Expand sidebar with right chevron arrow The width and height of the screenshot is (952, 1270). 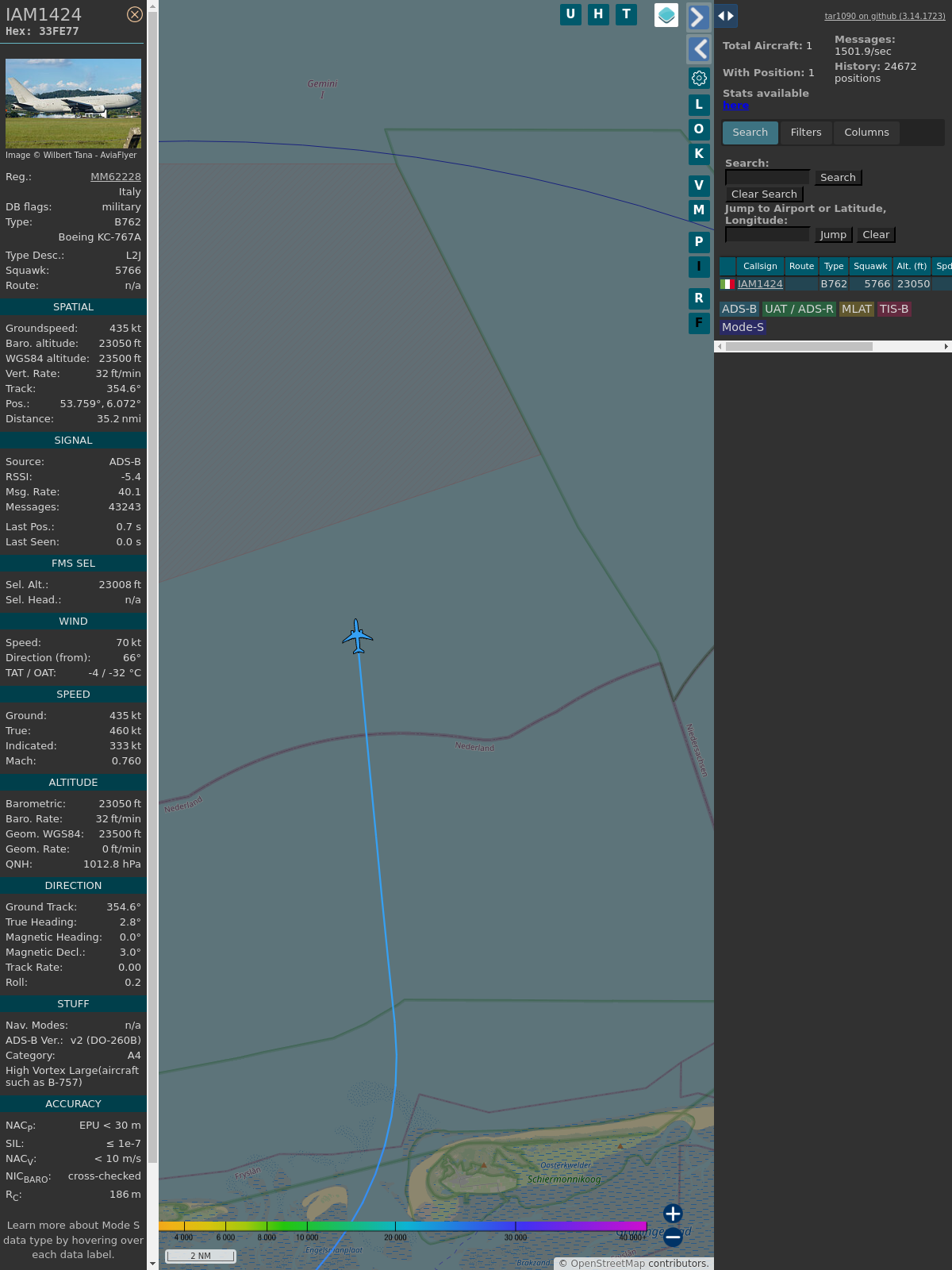pyautogui.click(x=698, y=17)
